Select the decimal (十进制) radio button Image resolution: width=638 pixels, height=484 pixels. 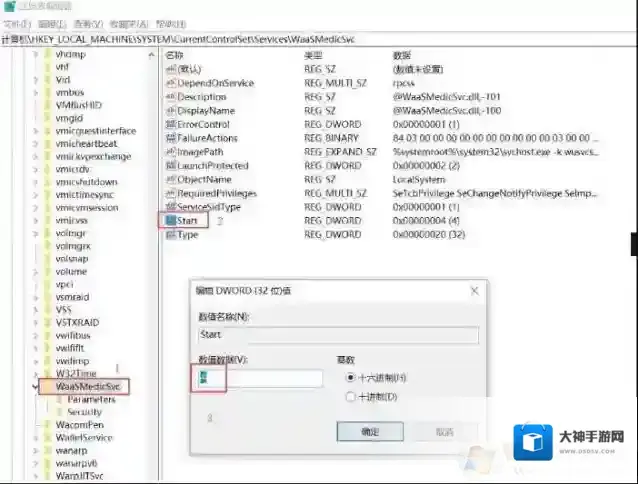(x=350, y=396)
